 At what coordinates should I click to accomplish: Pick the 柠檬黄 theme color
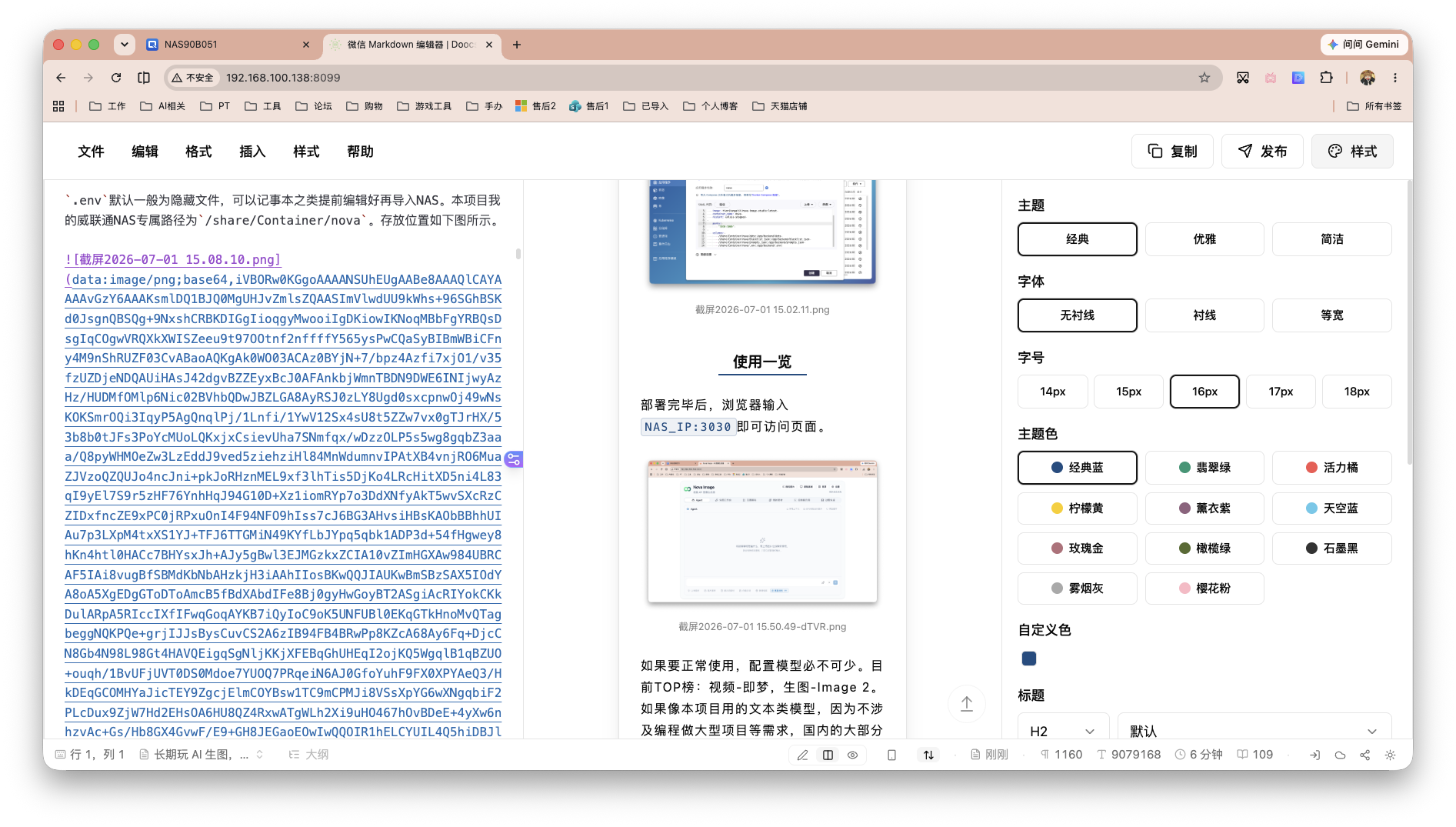point(1077,509)
